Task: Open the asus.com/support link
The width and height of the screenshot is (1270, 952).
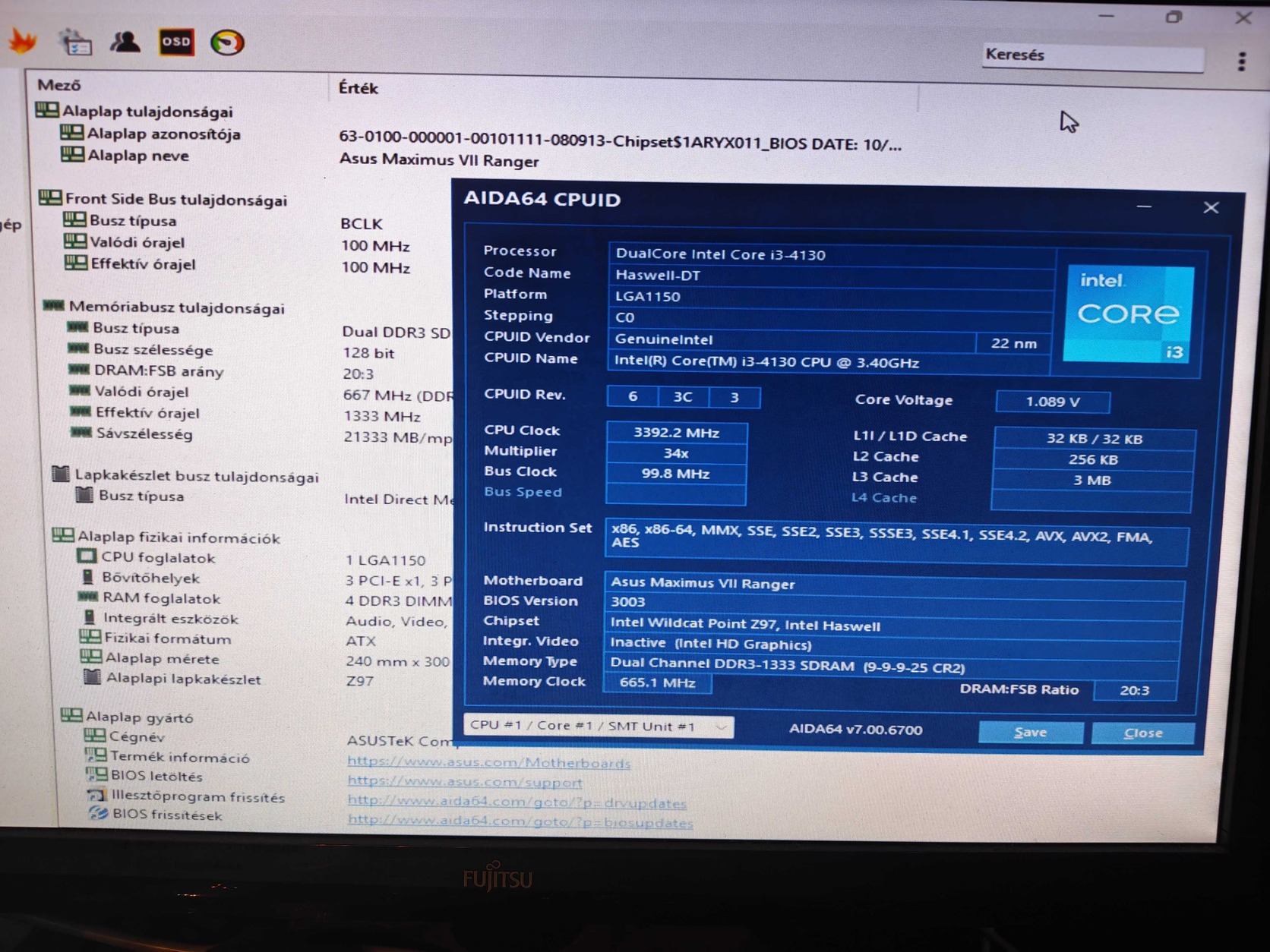Action: click(x=464, y=782)
